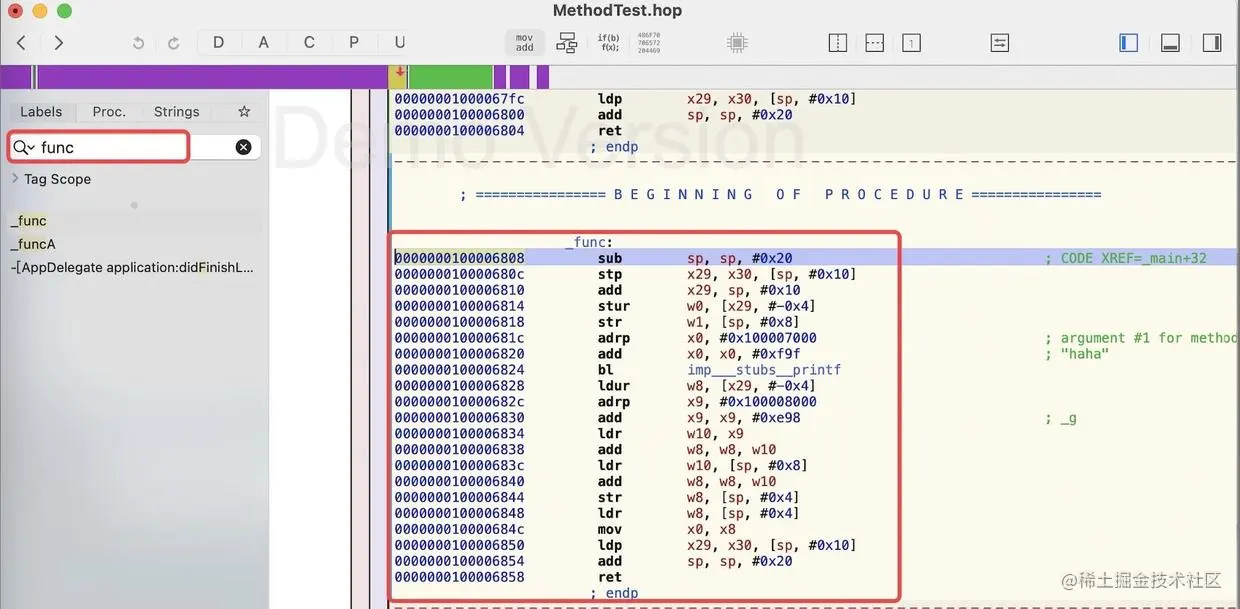Mark selection as Procedure with P button
Image resolution: width=1240 pixels, height=609 pixels.
[354, 42]
